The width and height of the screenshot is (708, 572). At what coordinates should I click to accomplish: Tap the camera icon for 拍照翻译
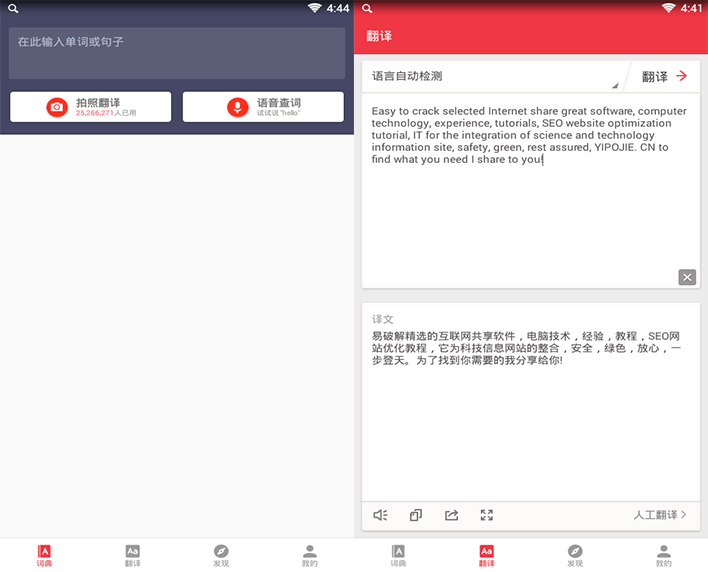[57, 107]
